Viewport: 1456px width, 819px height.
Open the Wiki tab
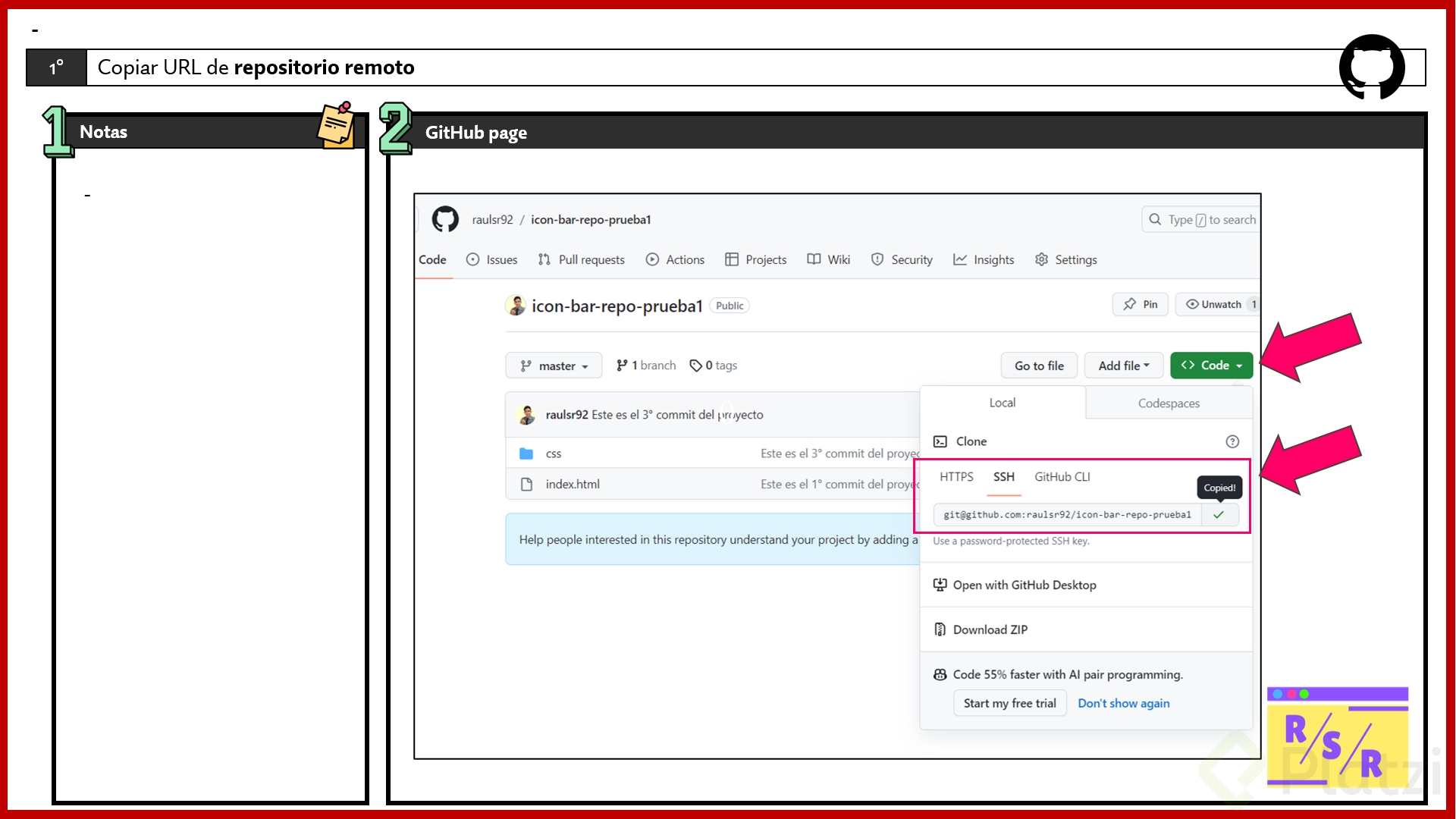click(828, 259)
